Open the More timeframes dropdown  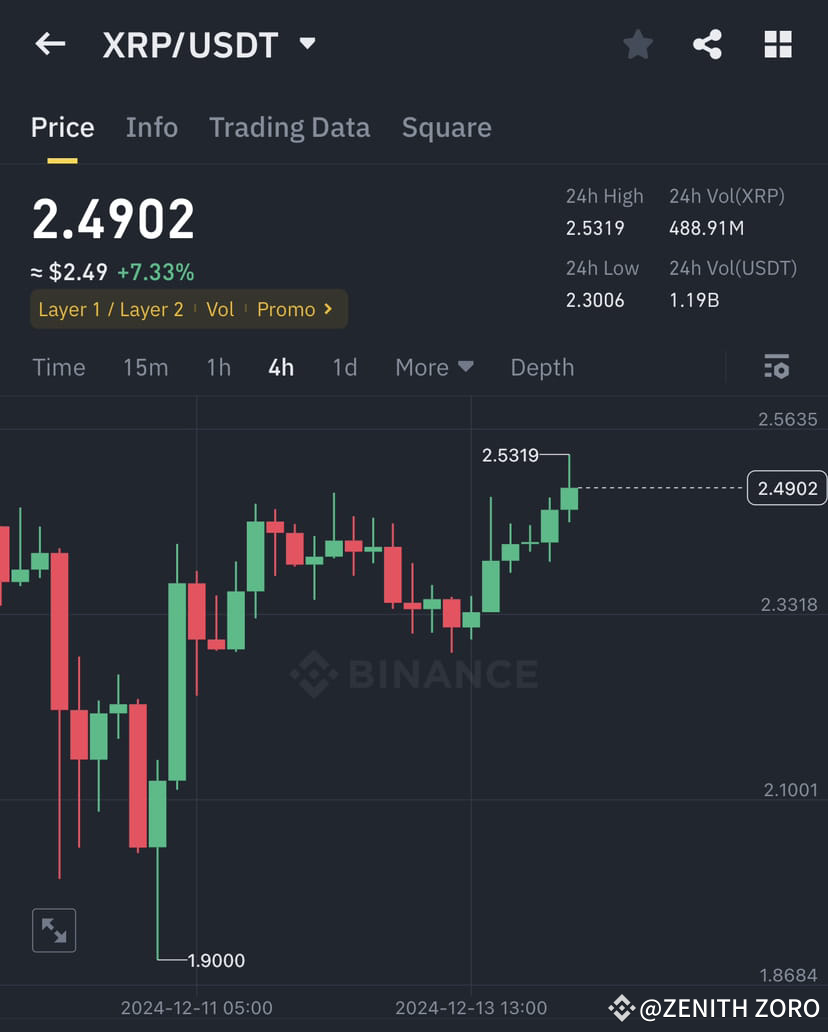(x=433, y=367)
